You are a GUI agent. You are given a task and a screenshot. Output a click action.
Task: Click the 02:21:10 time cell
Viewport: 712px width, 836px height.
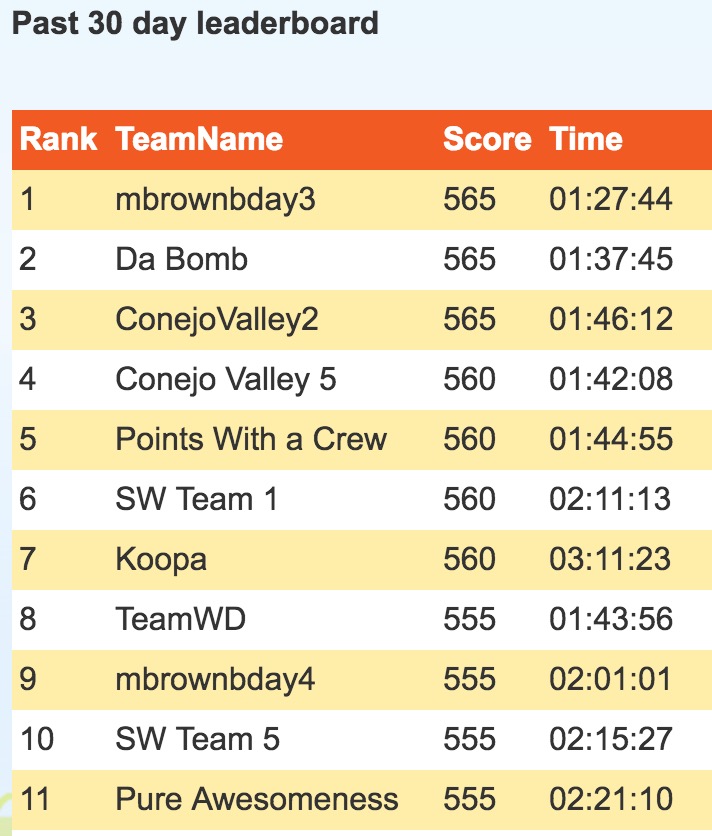pos(611,800)
